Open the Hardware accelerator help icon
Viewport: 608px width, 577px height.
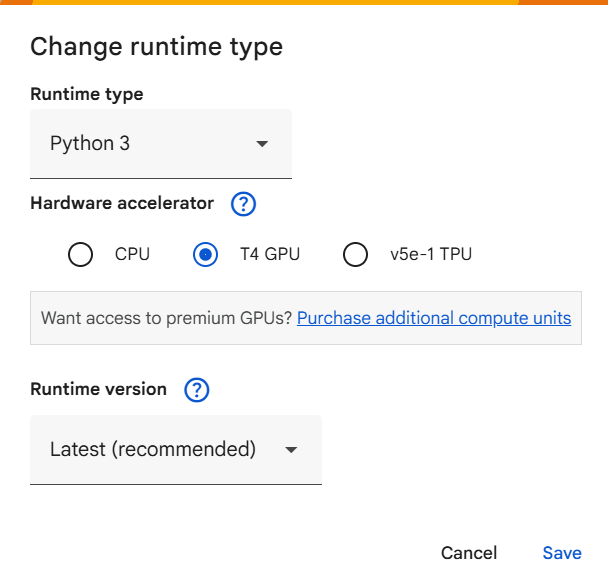point(243,204)
